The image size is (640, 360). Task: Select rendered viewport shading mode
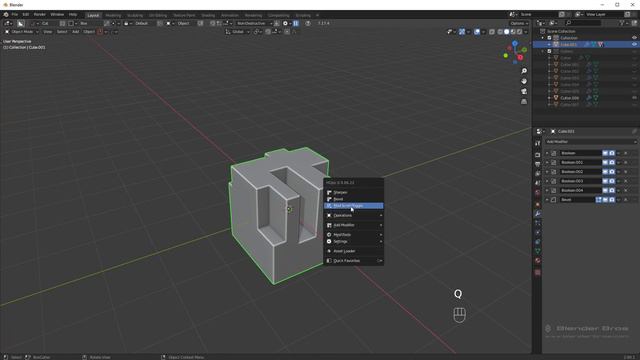click(x=520, y=32)
